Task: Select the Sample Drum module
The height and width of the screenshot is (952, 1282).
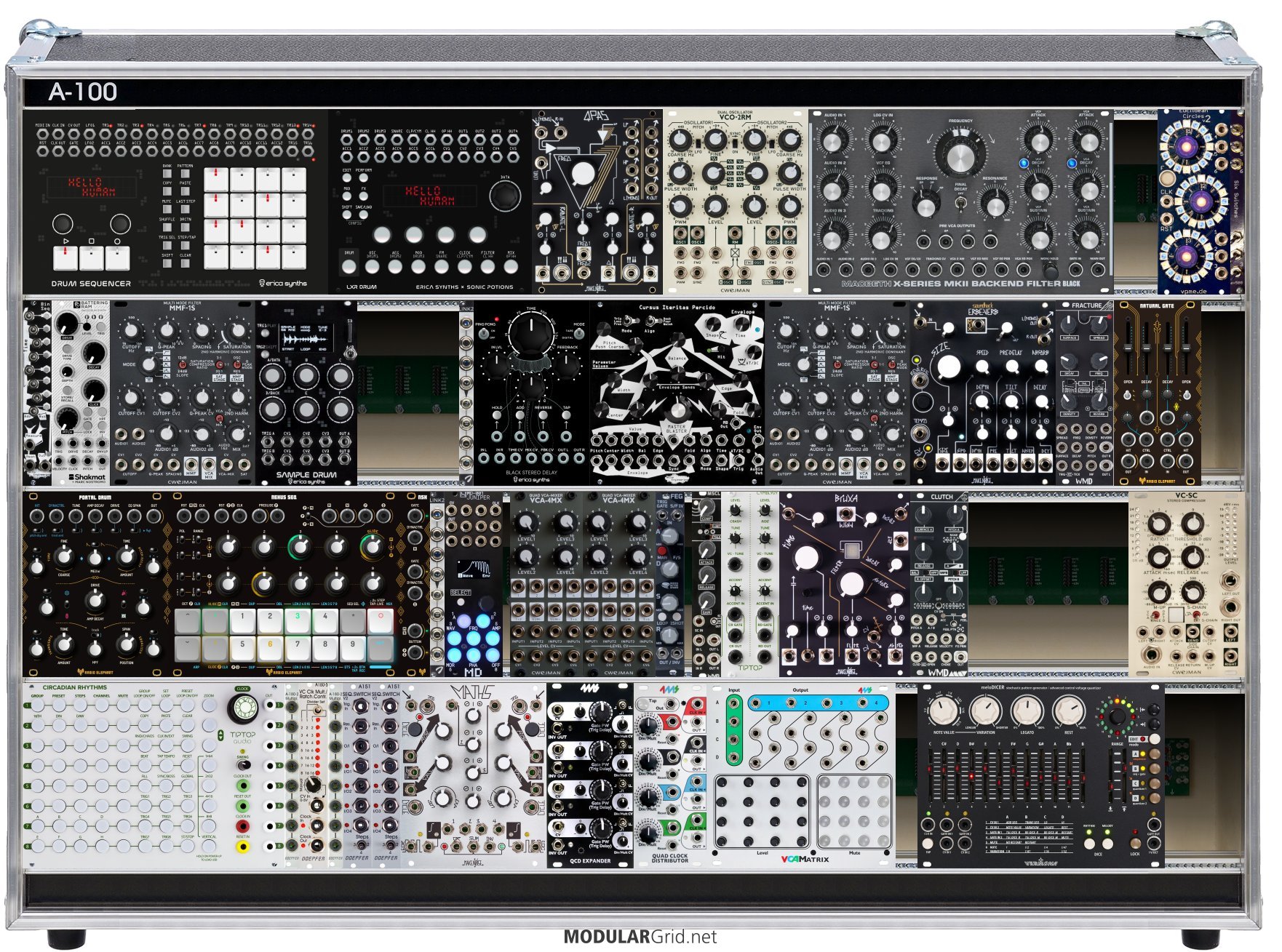Action: tap(306, 393)
